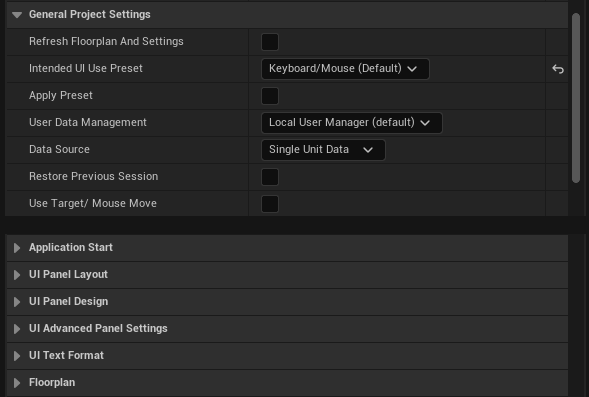The height and width of the screenshot is (397, 589).
Task: Expand the UI Text Format section
Action: (17, 356)
